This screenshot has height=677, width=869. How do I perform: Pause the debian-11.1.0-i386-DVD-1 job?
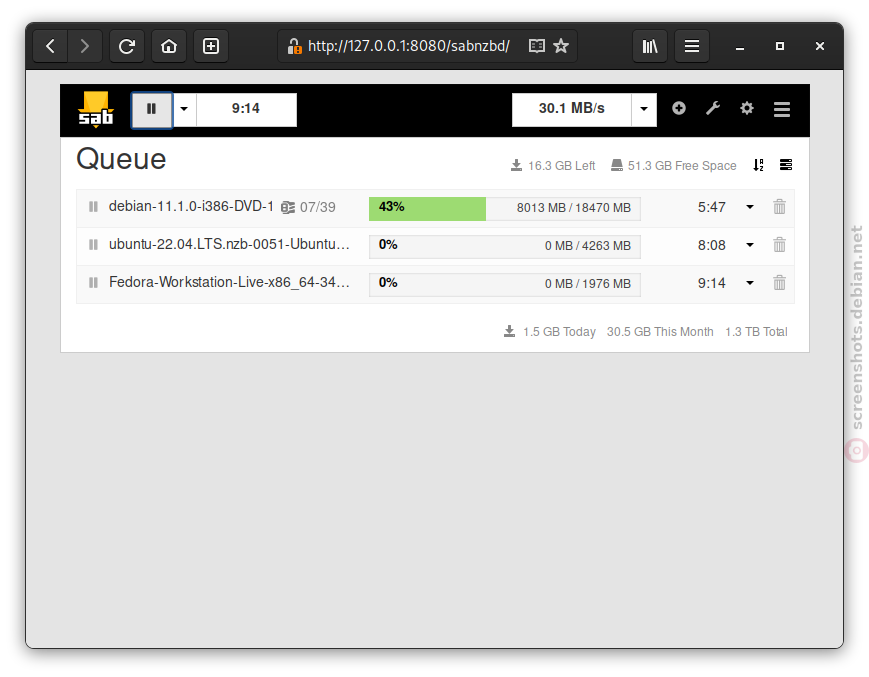point(93,207)
